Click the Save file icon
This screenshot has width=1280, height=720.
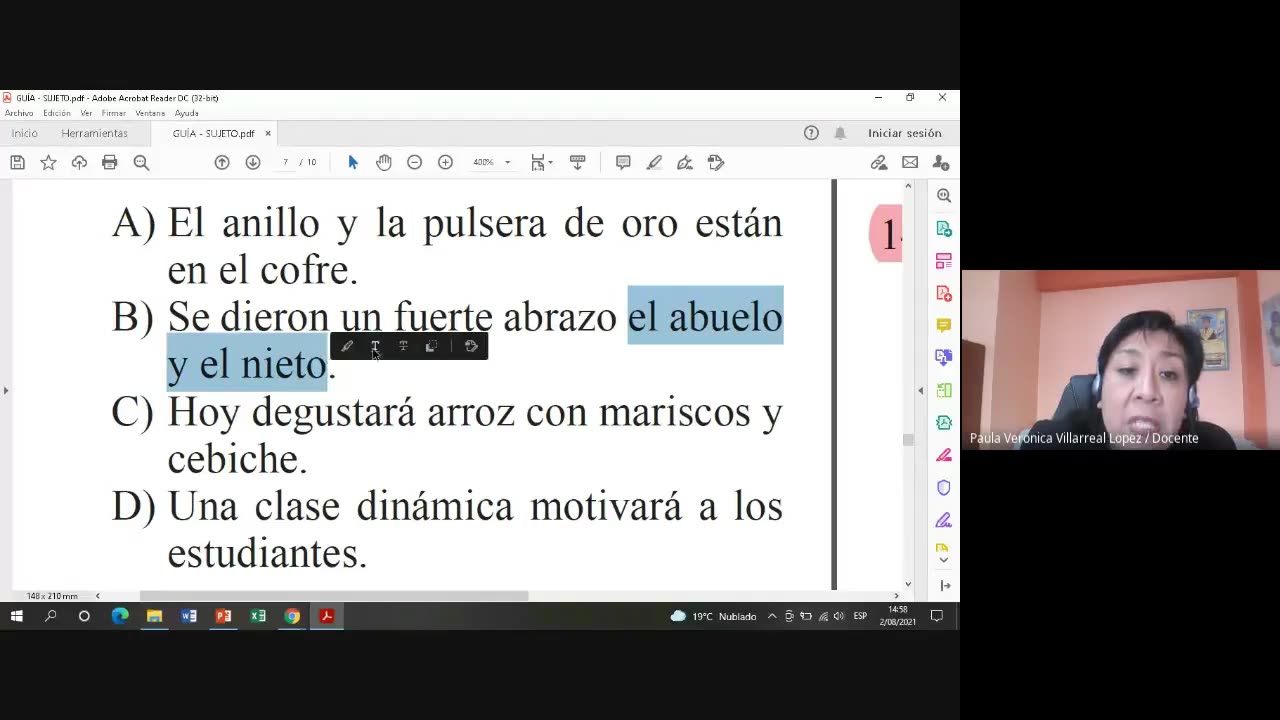point(17,162)
